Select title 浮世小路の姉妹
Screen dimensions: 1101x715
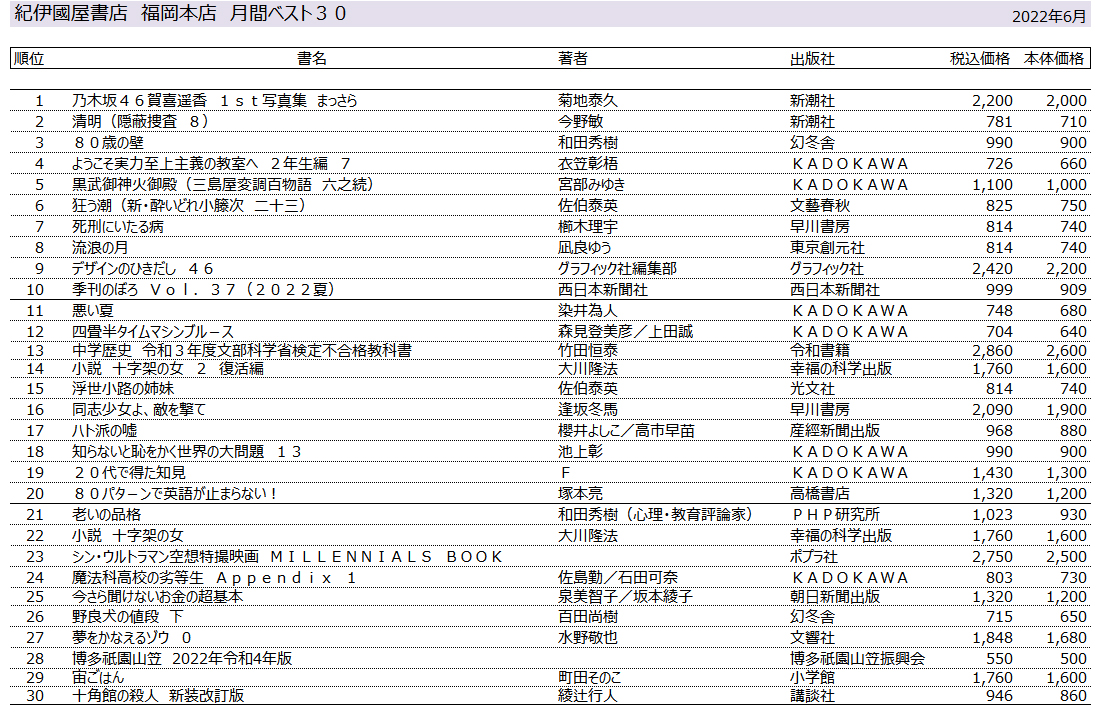click(122, 388)
